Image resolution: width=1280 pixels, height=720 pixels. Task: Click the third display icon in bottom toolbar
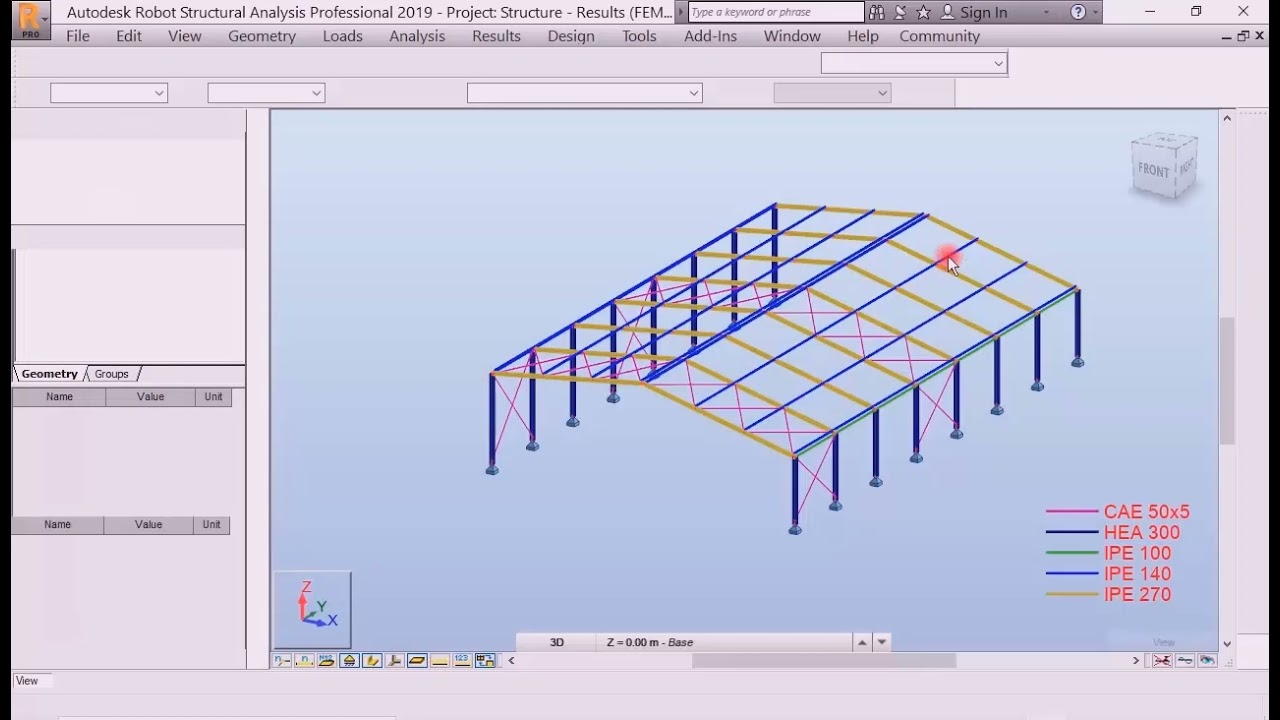point(326,660)
